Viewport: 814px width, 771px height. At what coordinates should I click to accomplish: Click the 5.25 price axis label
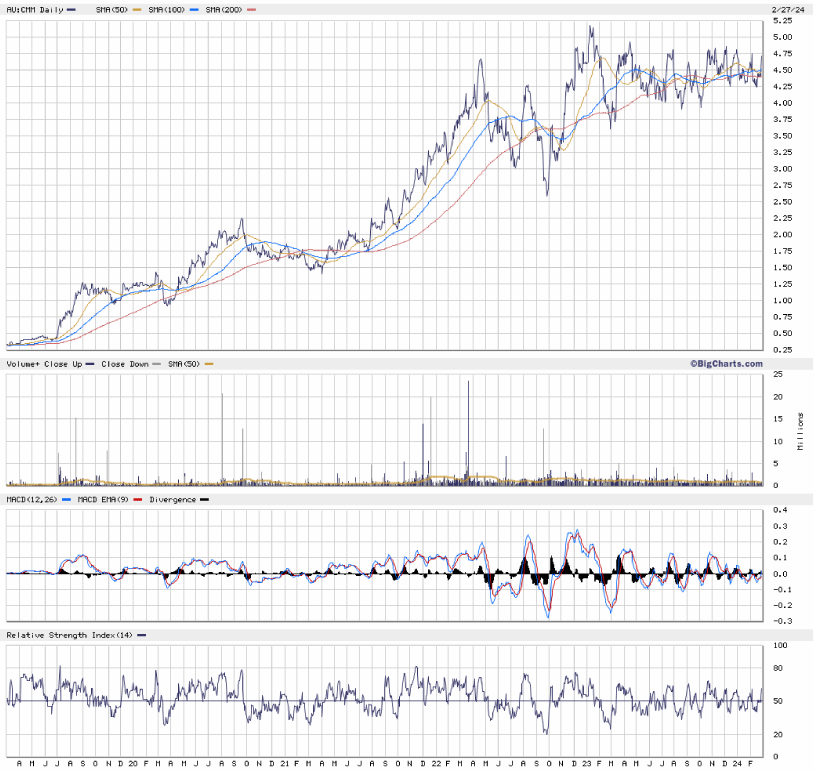tap(783, 21)
